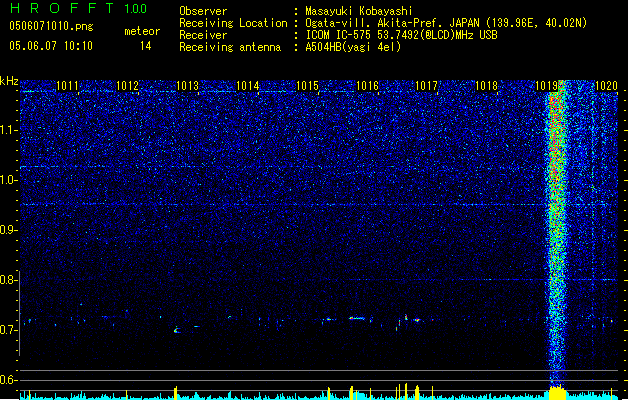
Task: Click the timestamp 05.06.07 10:10
Action: [51, 46]
